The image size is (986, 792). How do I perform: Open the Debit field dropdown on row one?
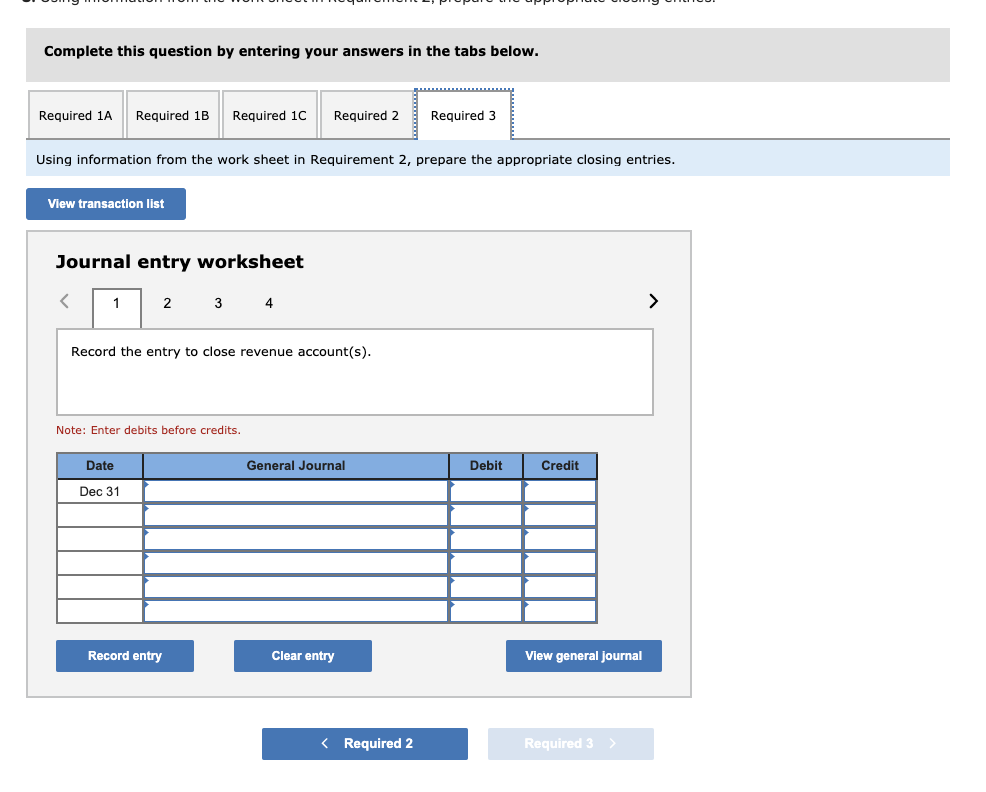tap(485, 490)
